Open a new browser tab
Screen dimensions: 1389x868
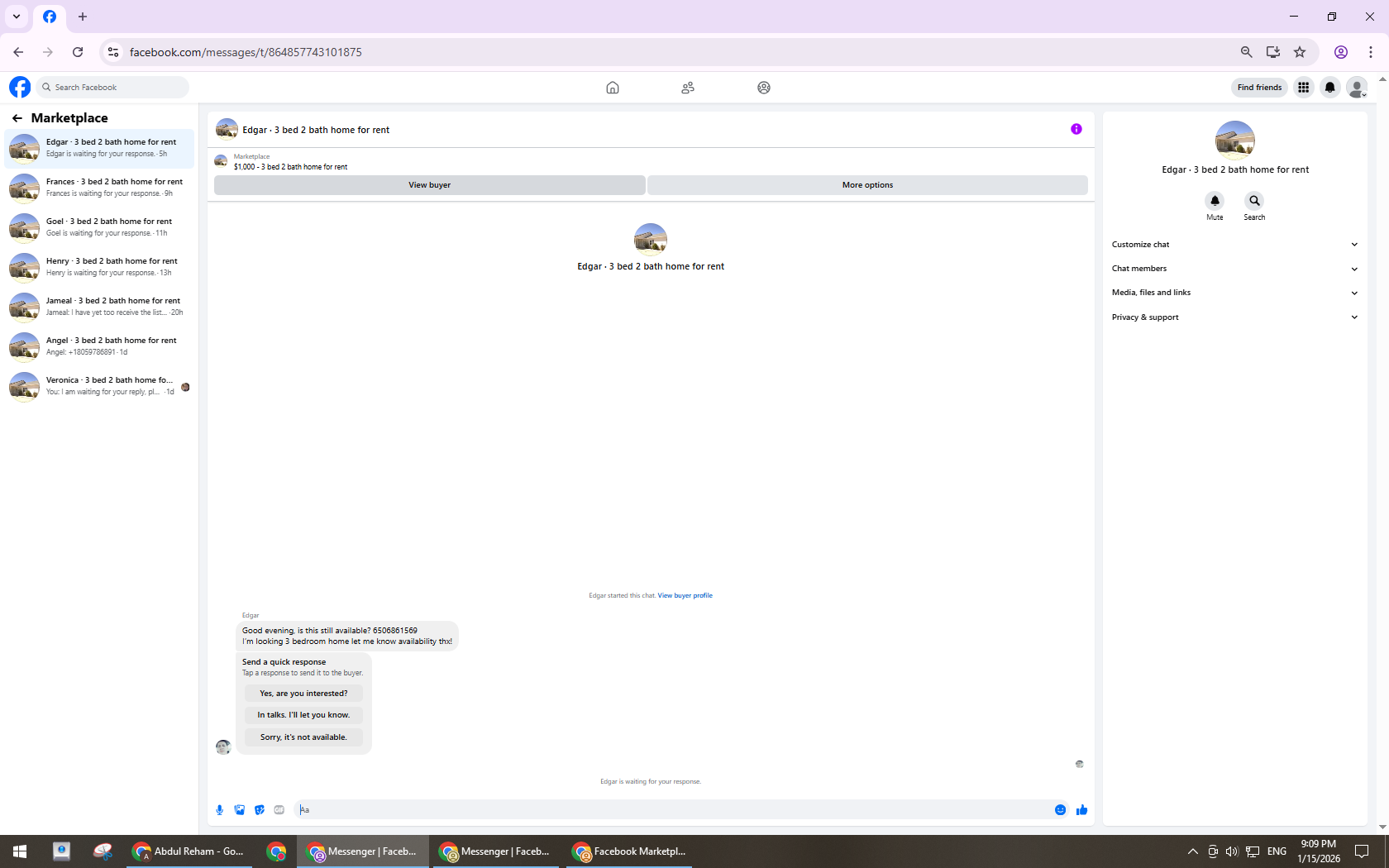[x=83, y=17]
